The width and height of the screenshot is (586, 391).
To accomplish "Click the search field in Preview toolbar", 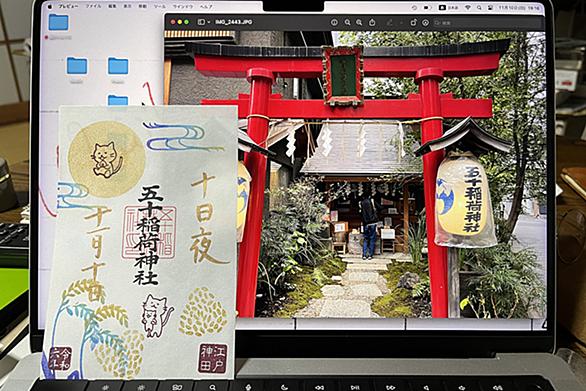I will coord(487,23).
